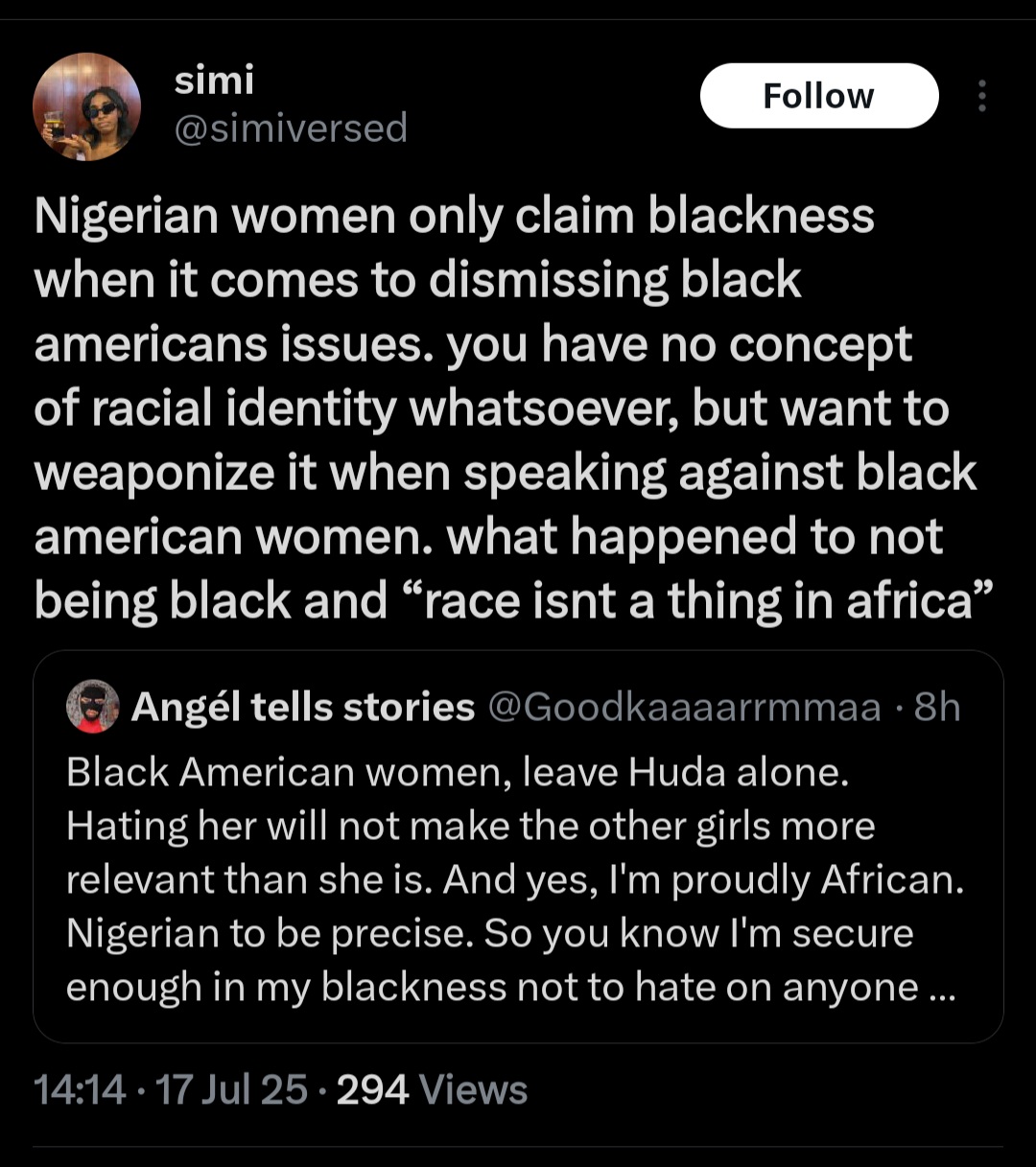
Task: Click "Black American women, leave Huda alone." line
Action: coord(458,773)
